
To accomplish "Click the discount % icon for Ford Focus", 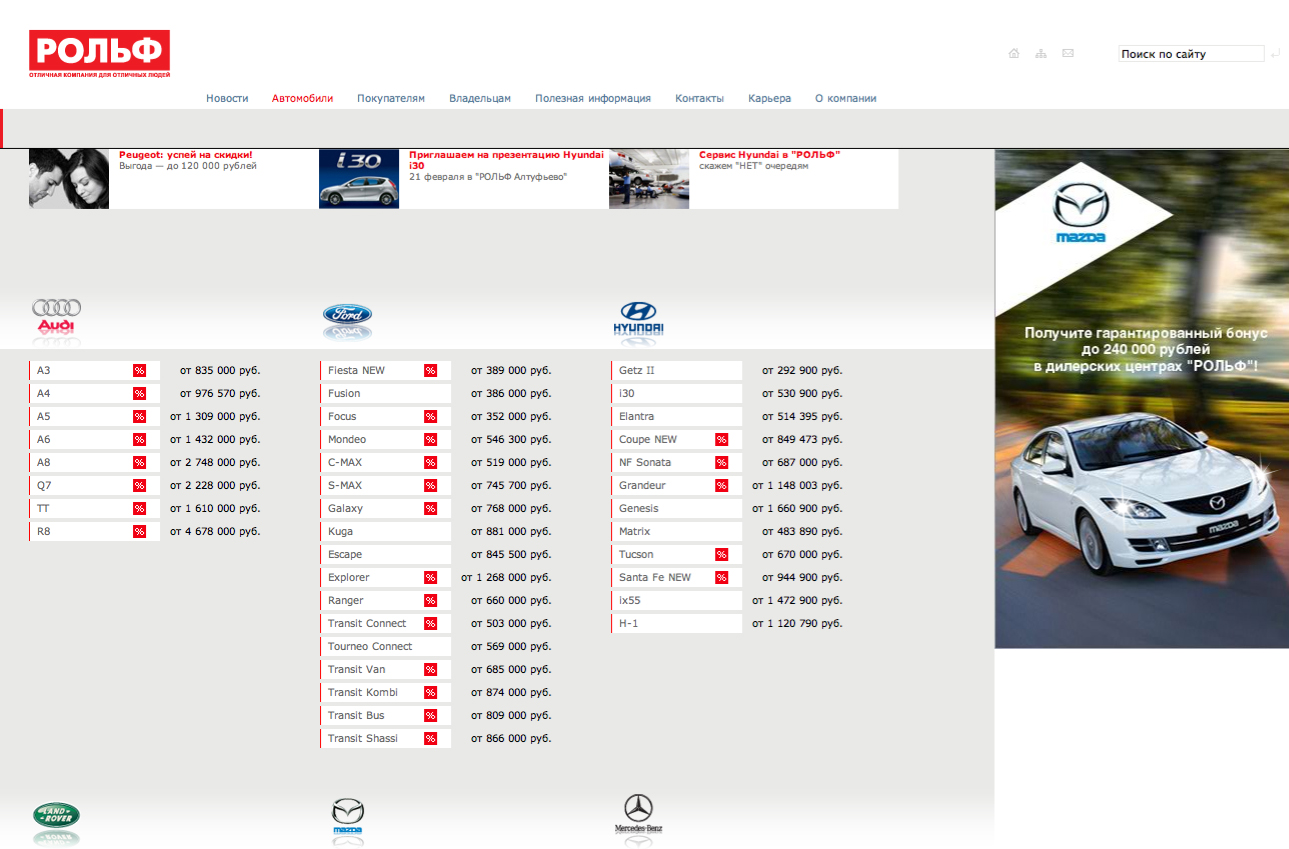I will click(x=430, y=417).
